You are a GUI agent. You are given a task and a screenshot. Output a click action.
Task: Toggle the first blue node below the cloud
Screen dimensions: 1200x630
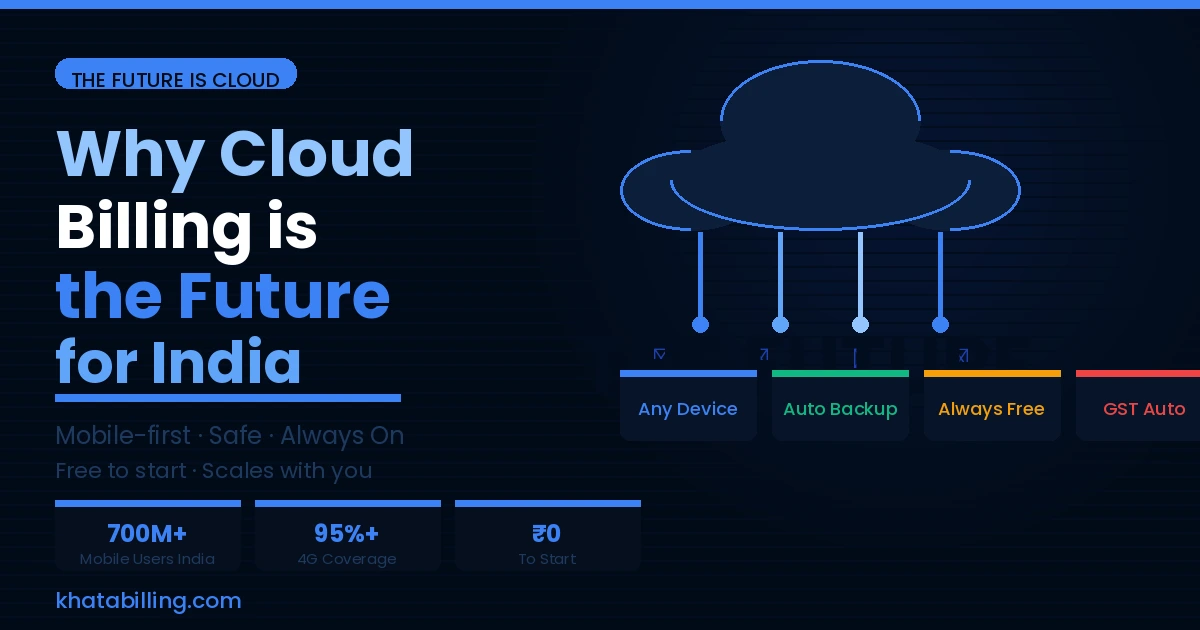tap(700, 324)
